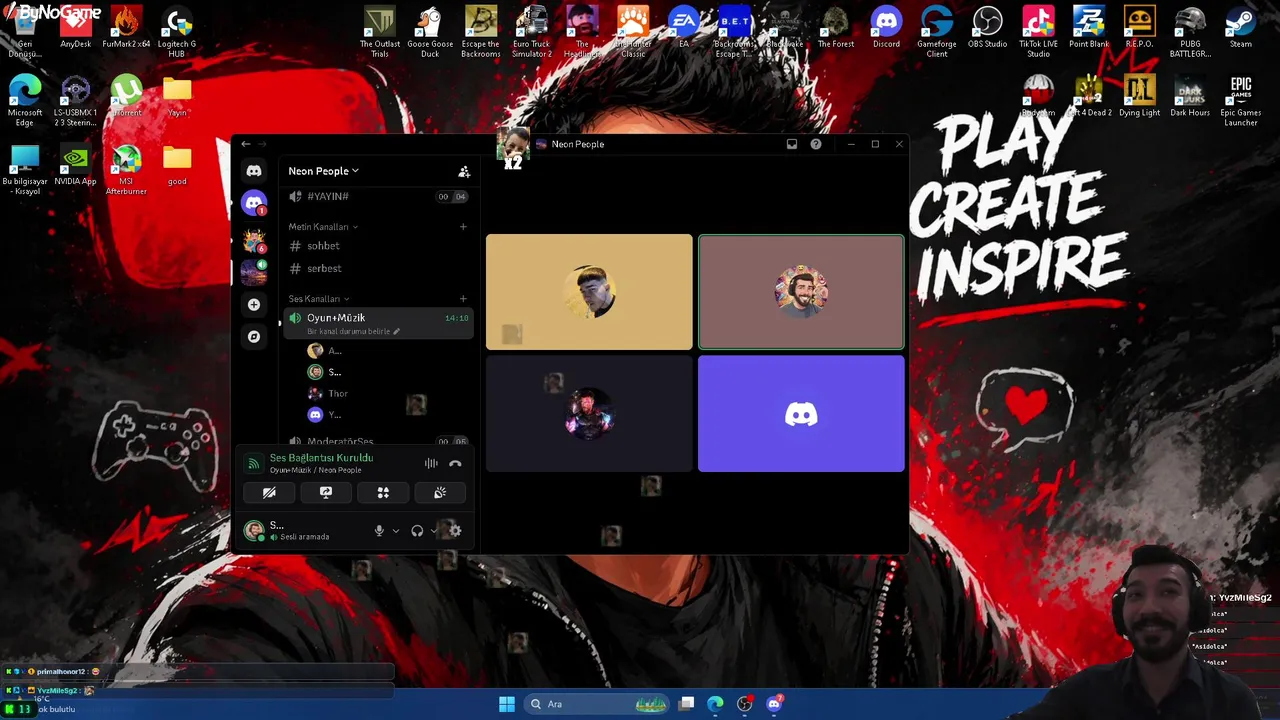Open Discord user settings gear
This screenshot has height=720, width=1280.
click(x=455, y=531)
